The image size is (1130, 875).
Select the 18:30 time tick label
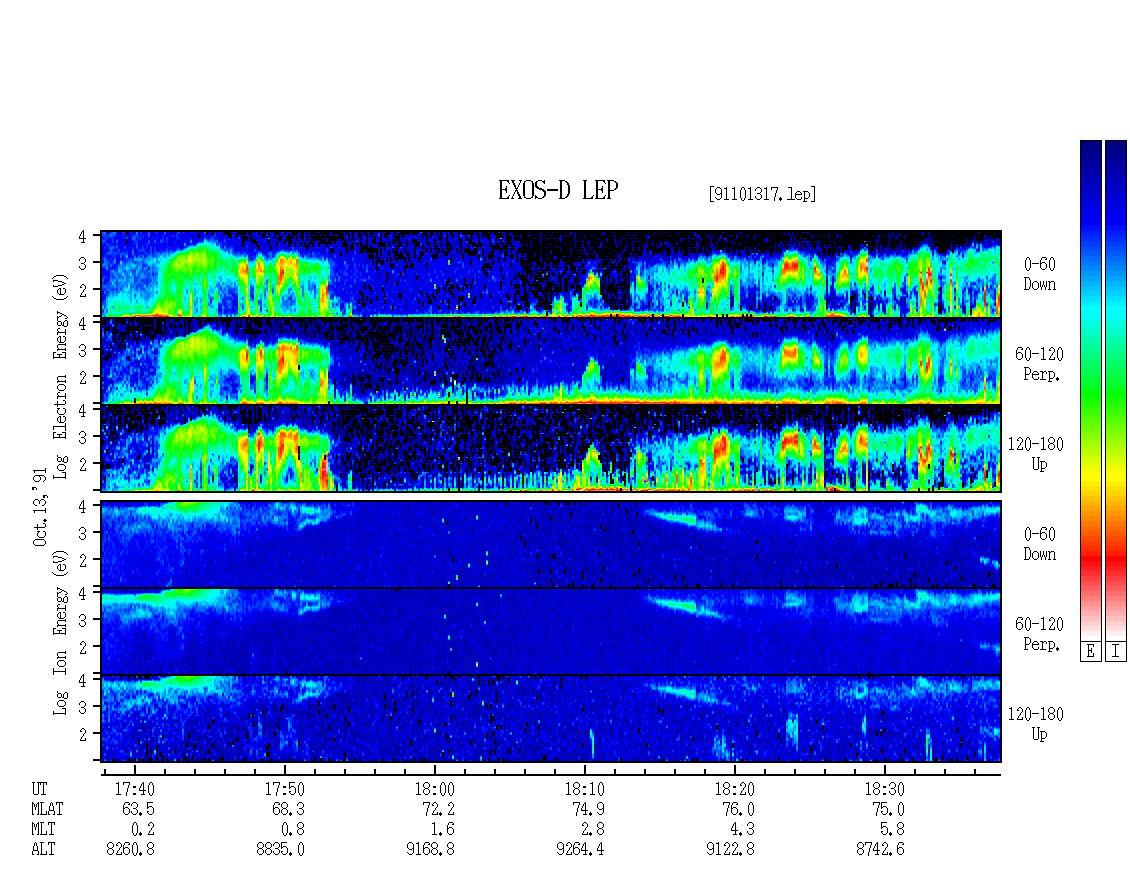pos(884,789)
